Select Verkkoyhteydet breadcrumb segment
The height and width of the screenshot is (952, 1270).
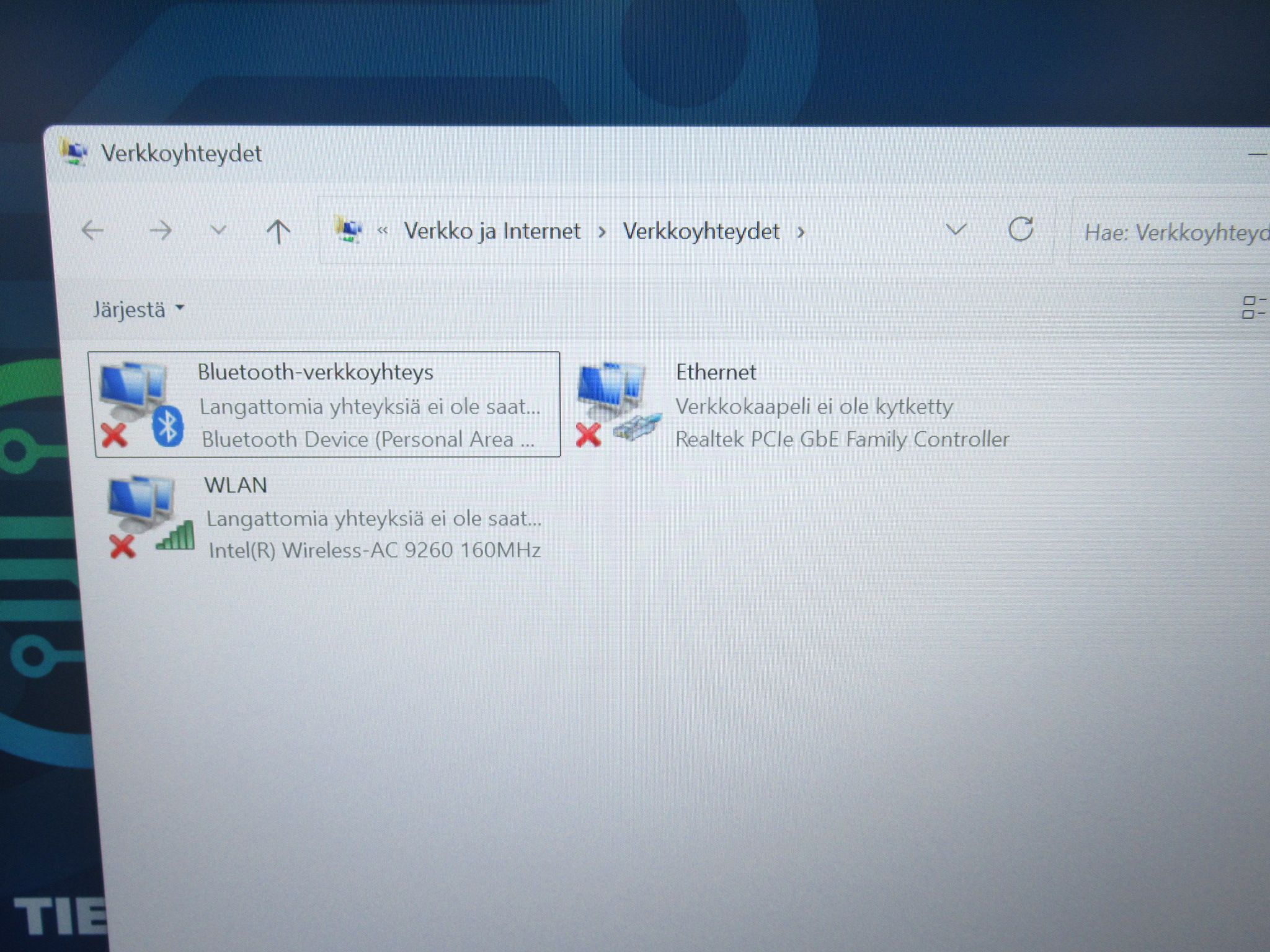701,231
